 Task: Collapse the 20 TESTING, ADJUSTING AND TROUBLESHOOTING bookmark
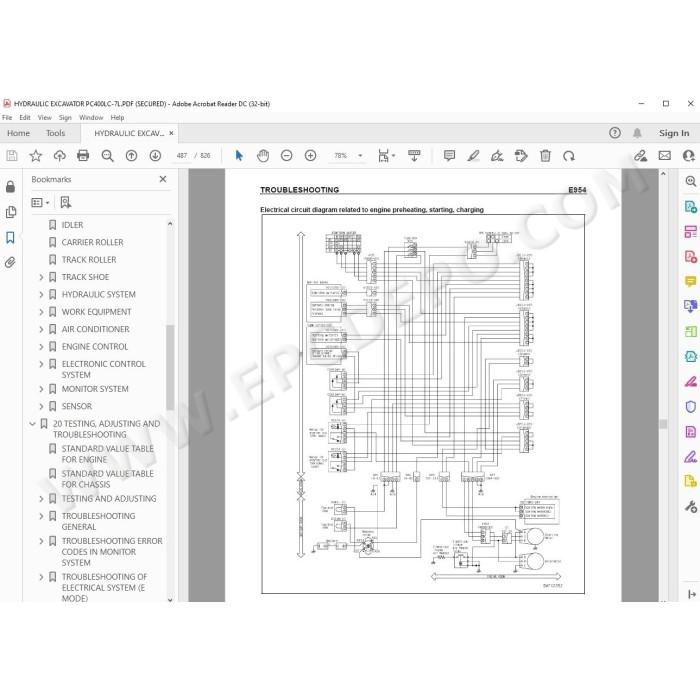tap(32, 424)
